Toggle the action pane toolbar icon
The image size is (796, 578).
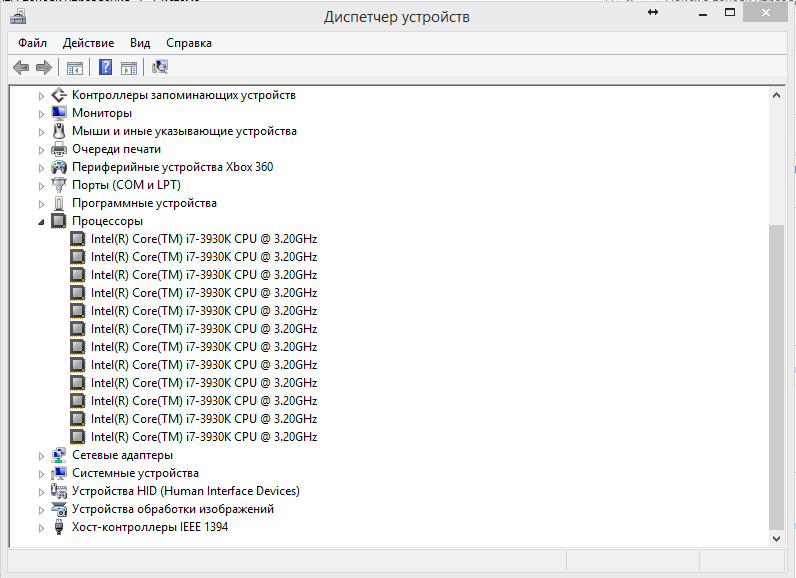point(129,67)
